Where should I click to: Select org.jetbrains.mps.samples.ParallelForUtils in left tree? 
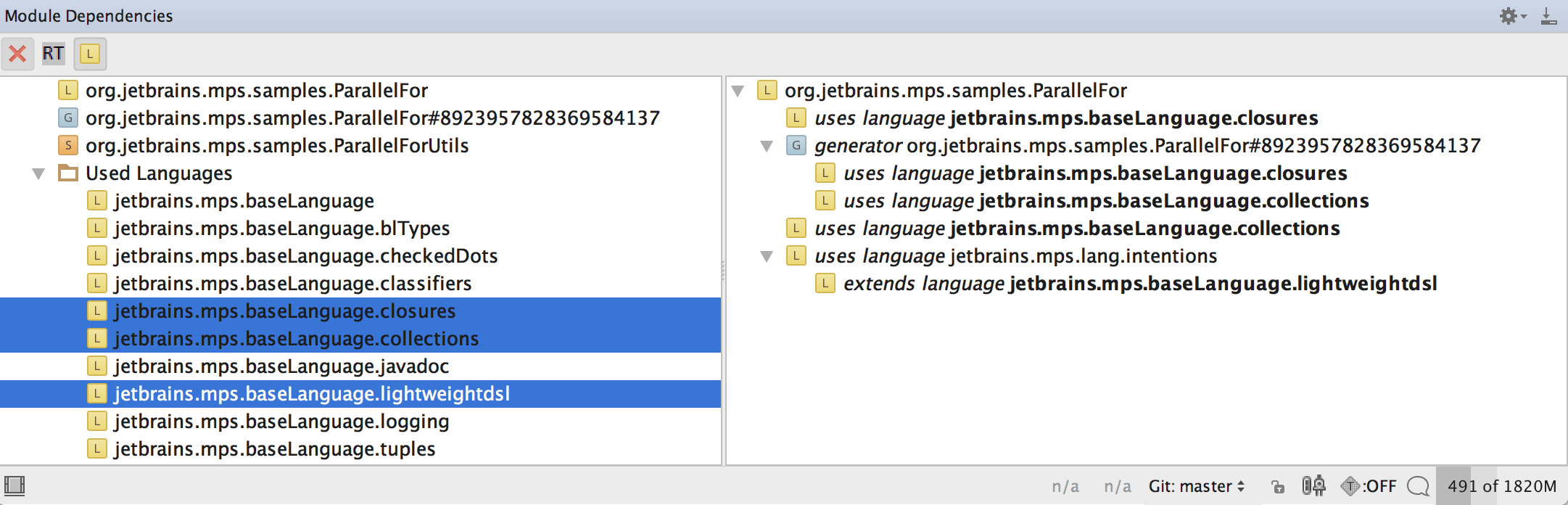coord(276,146)
